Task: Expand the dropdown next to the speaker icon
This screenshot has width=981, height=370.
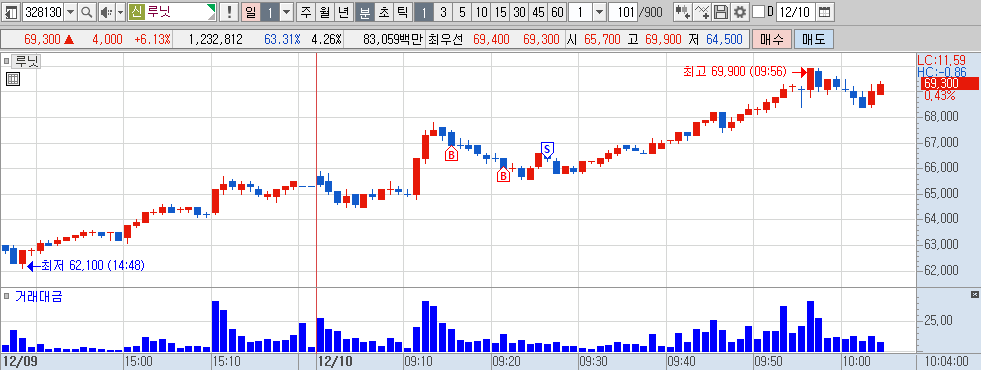Action: (x=120, y=11)
